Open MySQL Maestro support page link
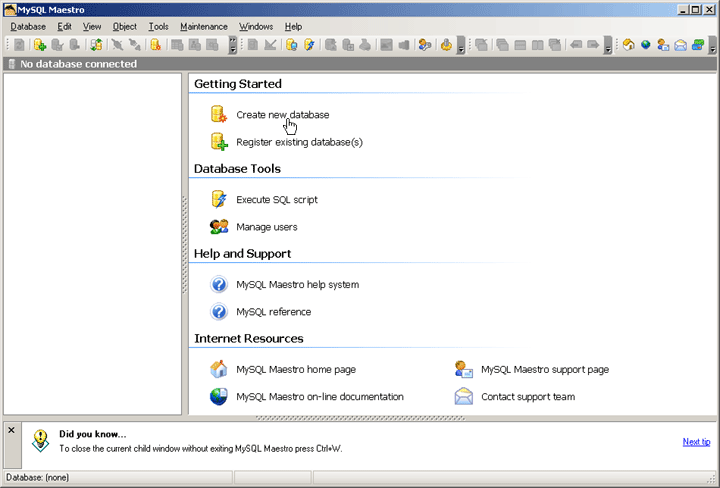Viewport: 720px width, 488px height. [x=545, y=370]
